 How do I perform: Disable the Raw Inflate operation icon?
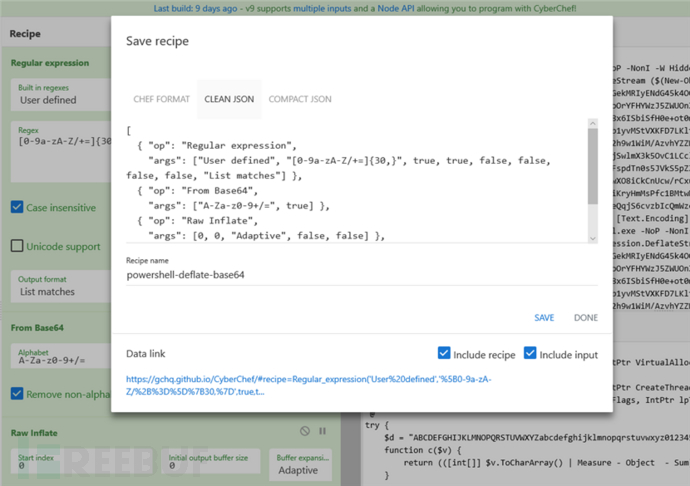click(305, 431)
